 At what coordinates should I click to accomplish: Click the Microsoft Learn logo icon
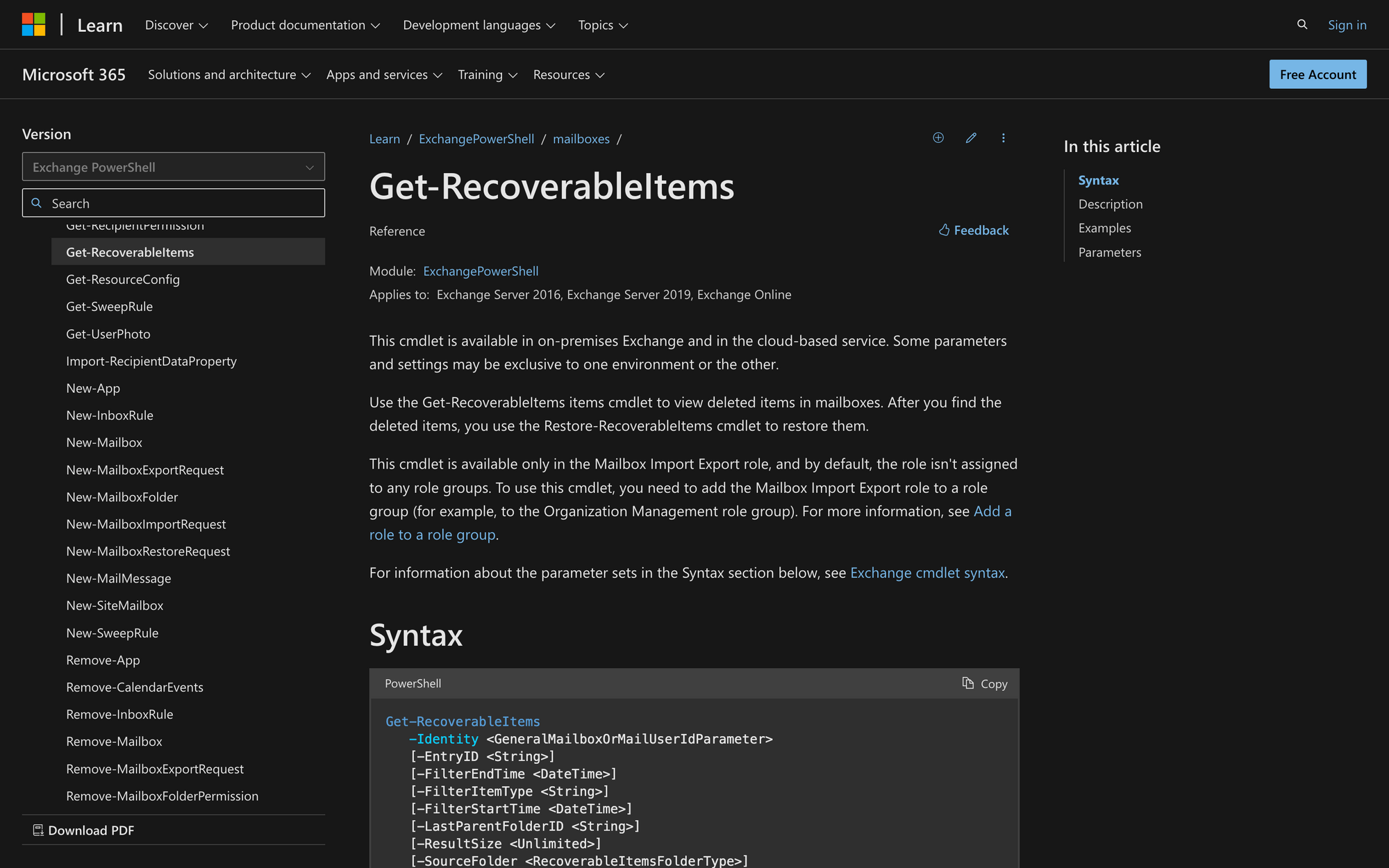(x=33, y=24)
